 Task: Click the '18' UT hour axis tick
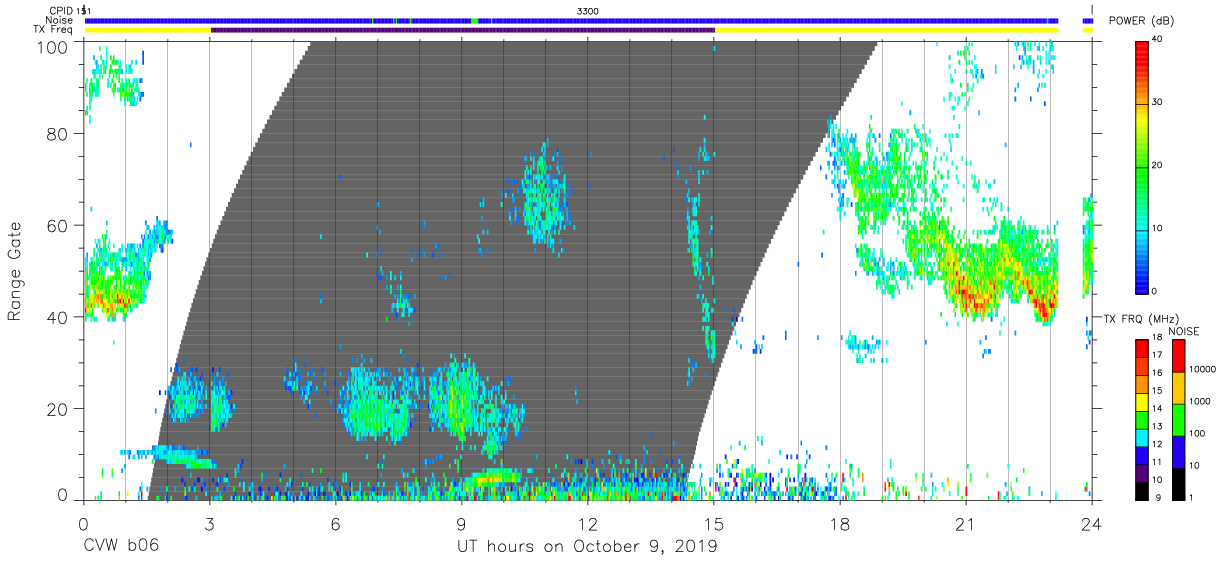pos(840,523)
